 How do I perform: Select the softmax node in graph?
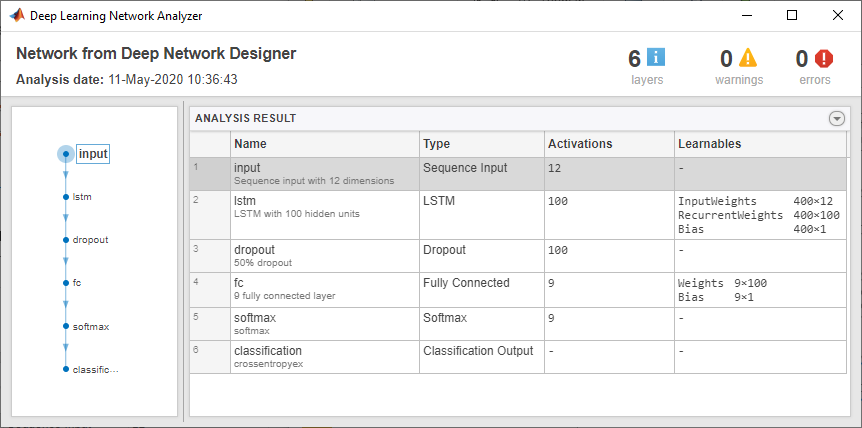tap(66, 326)
